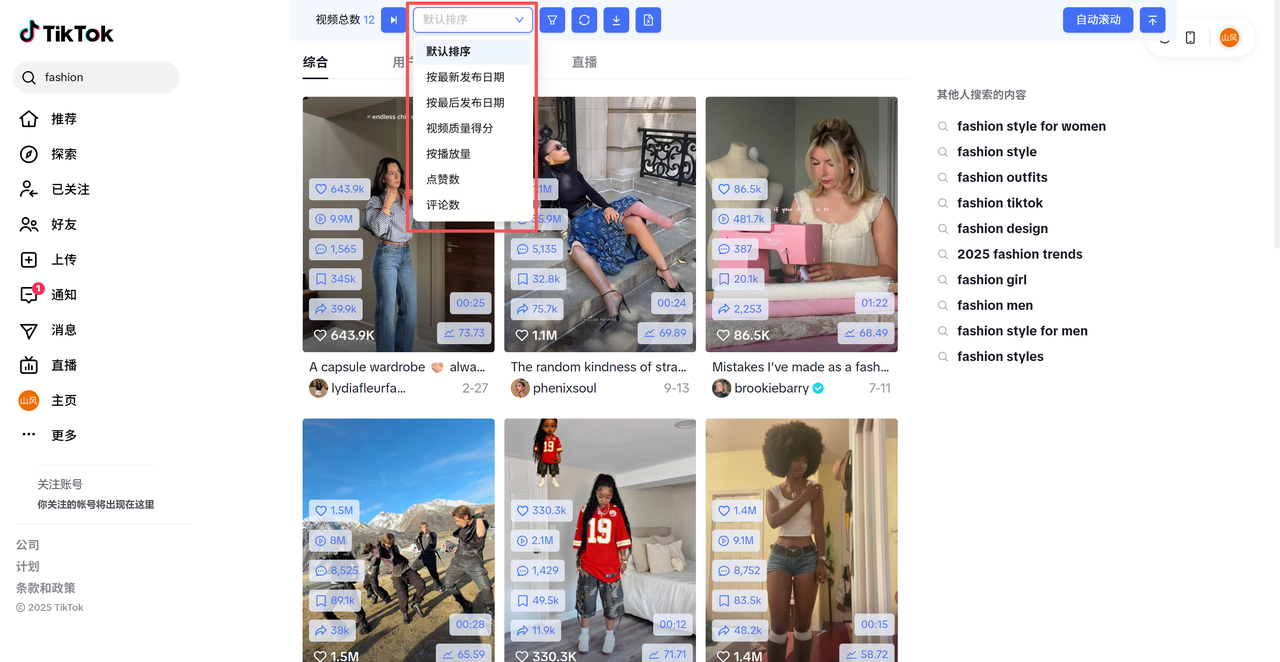Select 按播放量 from the sort list
The image size is (1280, 662).
(448, 154)
